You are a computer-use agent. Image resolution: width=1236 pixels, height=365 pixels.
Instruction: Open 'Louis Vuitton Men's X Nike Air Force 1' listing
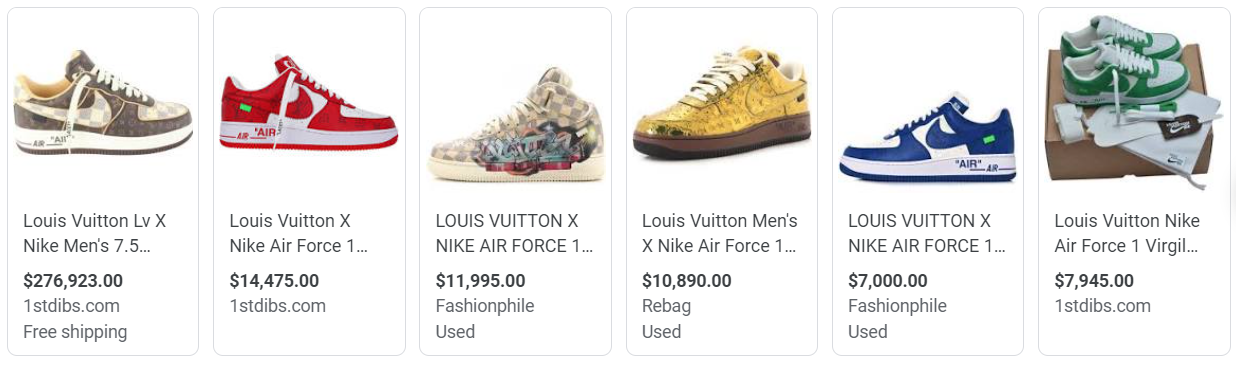(720, 233)
